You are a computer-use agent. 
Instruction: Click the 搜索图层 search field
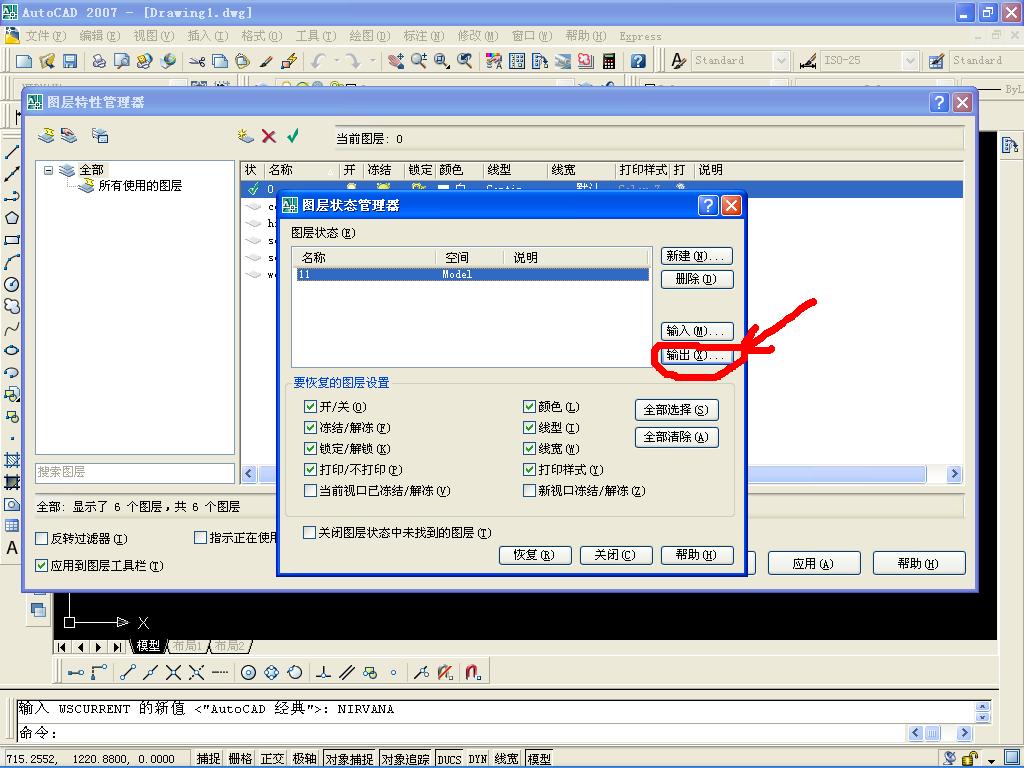point(135,472)
